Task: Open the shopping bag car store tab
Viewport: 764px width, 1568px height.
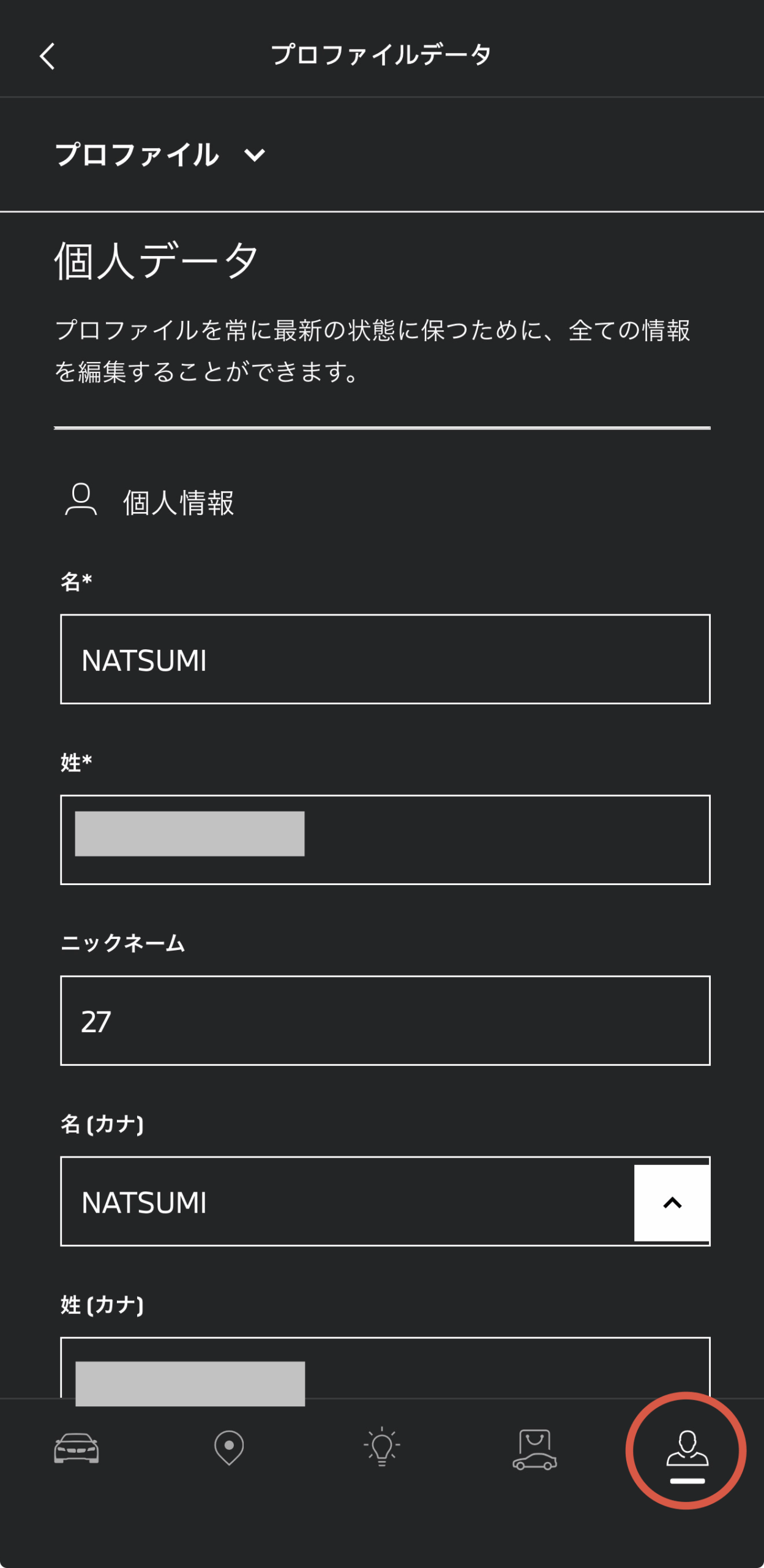Action: tap(534, 1449)
